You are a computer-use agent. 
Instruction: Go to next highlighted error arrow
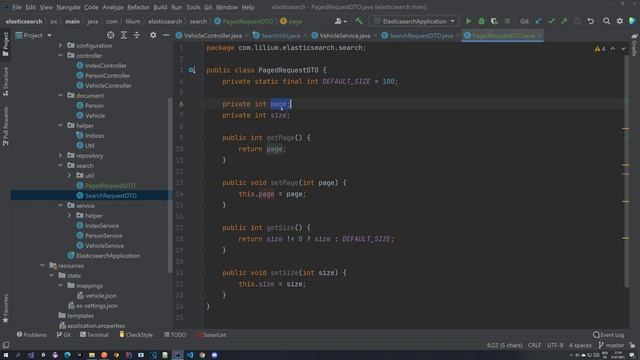623,49
